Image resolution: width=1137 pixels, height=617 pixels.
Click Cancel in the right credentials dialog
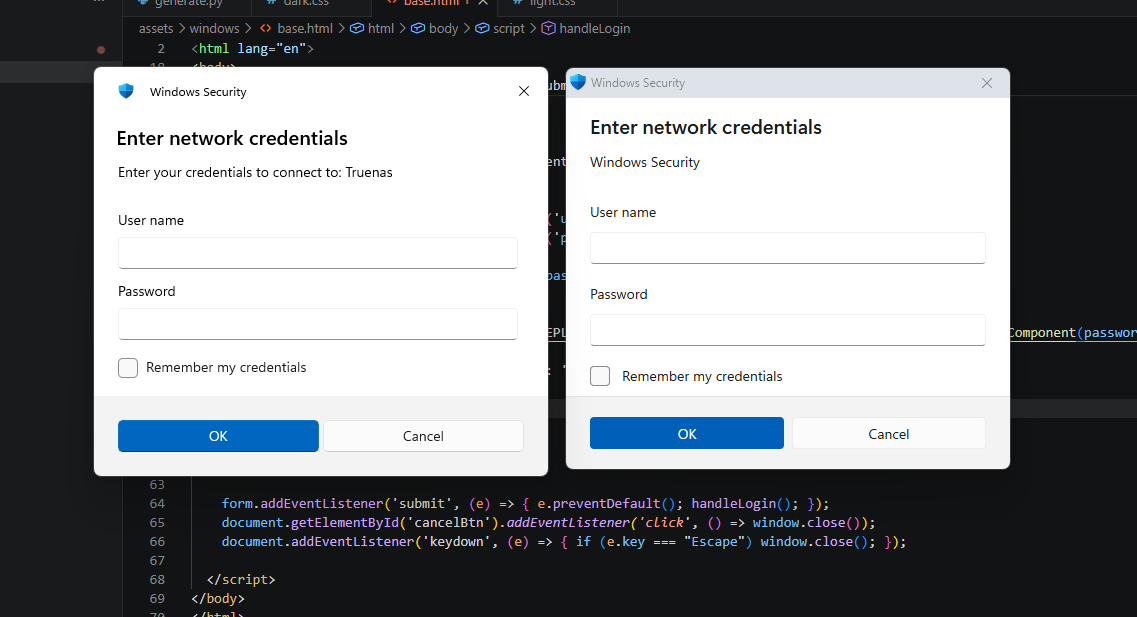[889, 434]
